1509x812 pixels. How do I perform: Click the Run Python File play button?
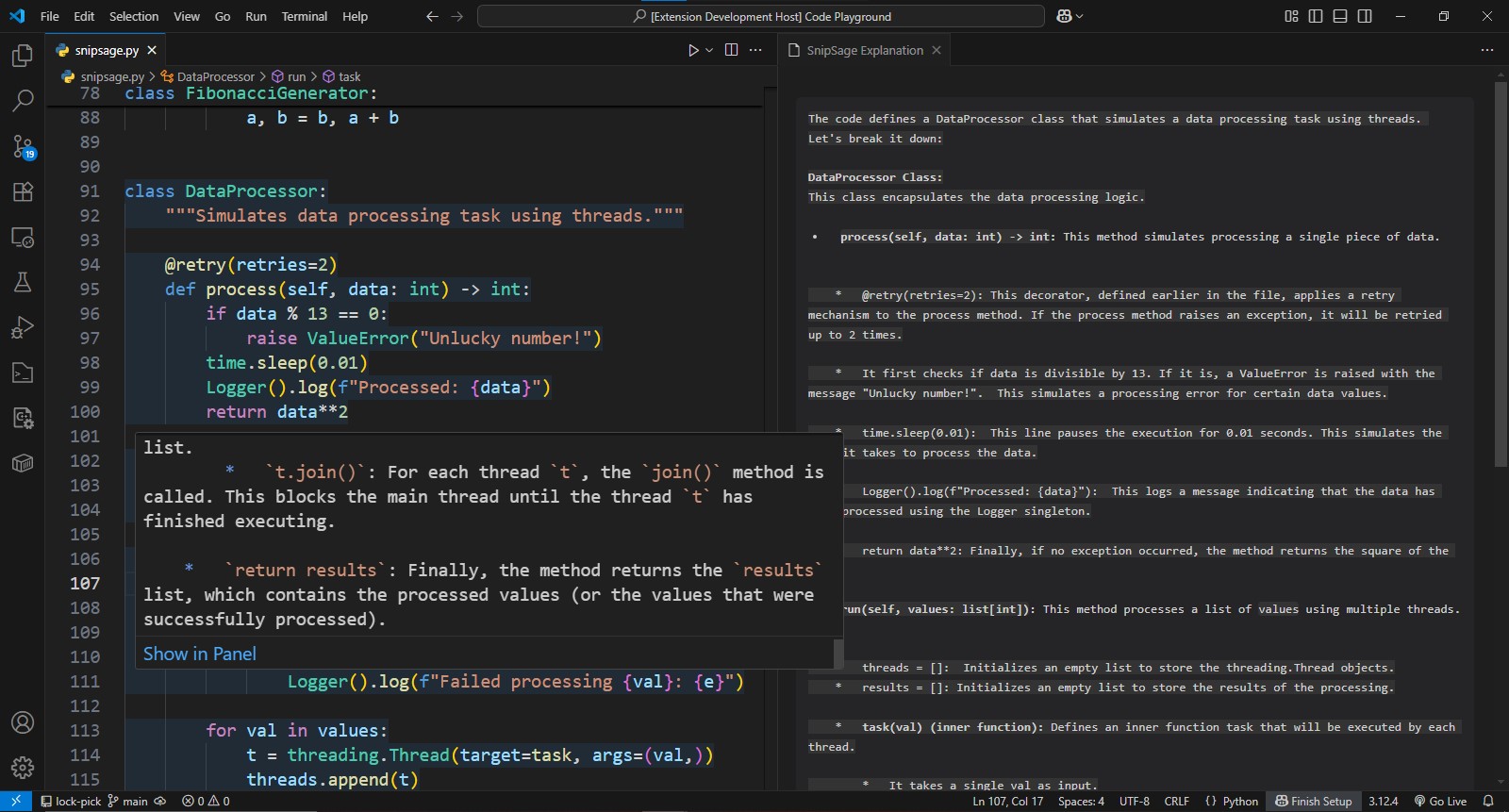[x=693, y=50]
